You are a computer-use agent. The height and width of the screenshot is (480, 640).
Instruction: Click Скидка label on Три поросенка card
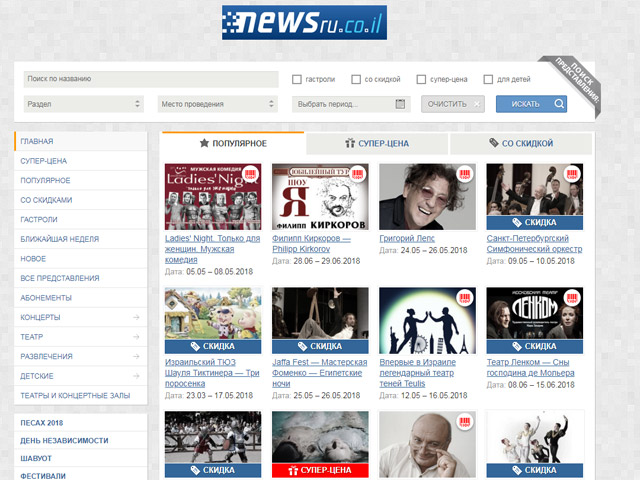tap(213, 346)
